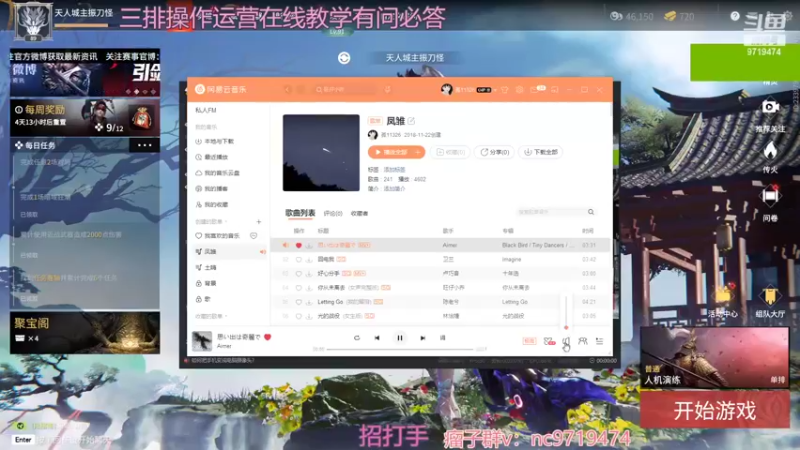Add all songs to queue with plus
The image size is (800, 450).
[418, 152]
